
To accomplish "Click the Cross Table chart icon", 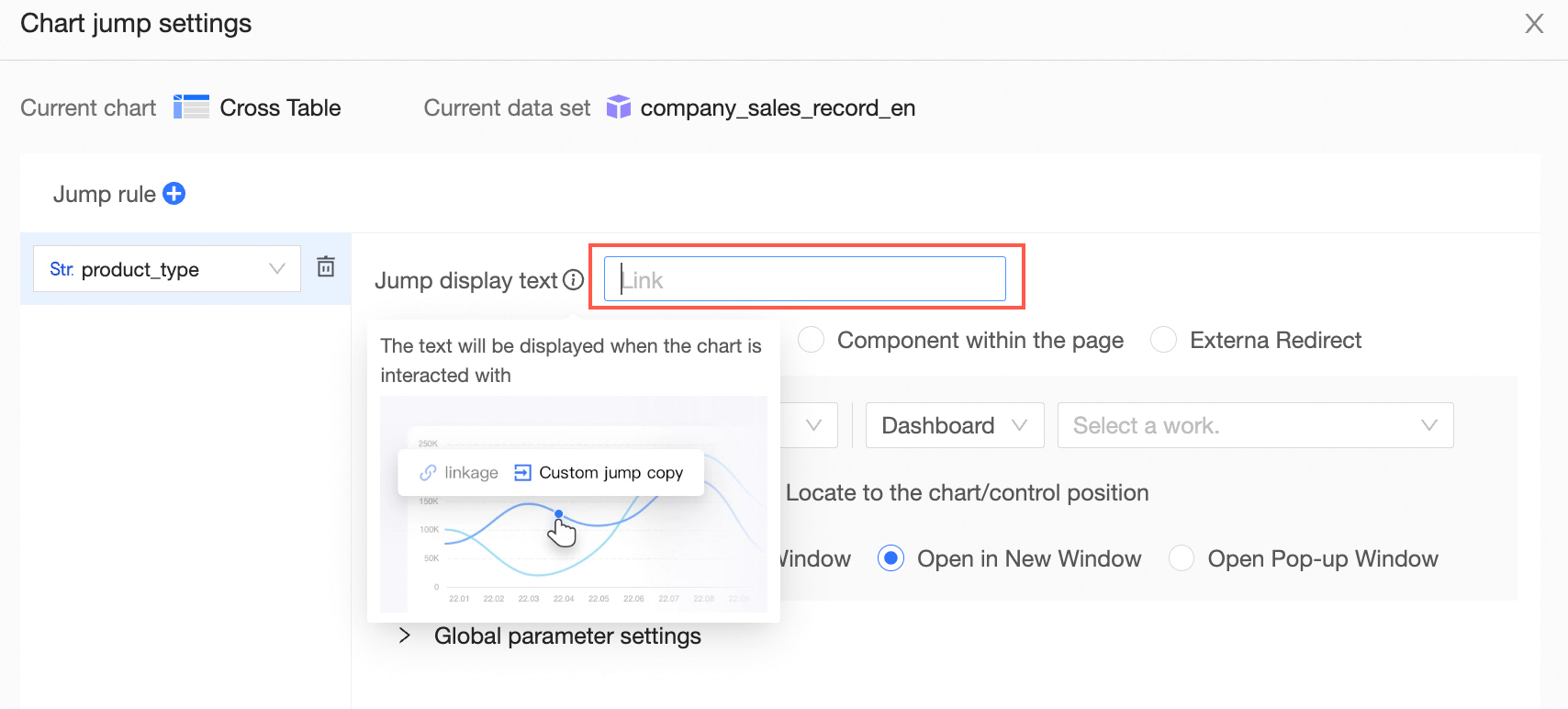I will [x=191, y=107].
